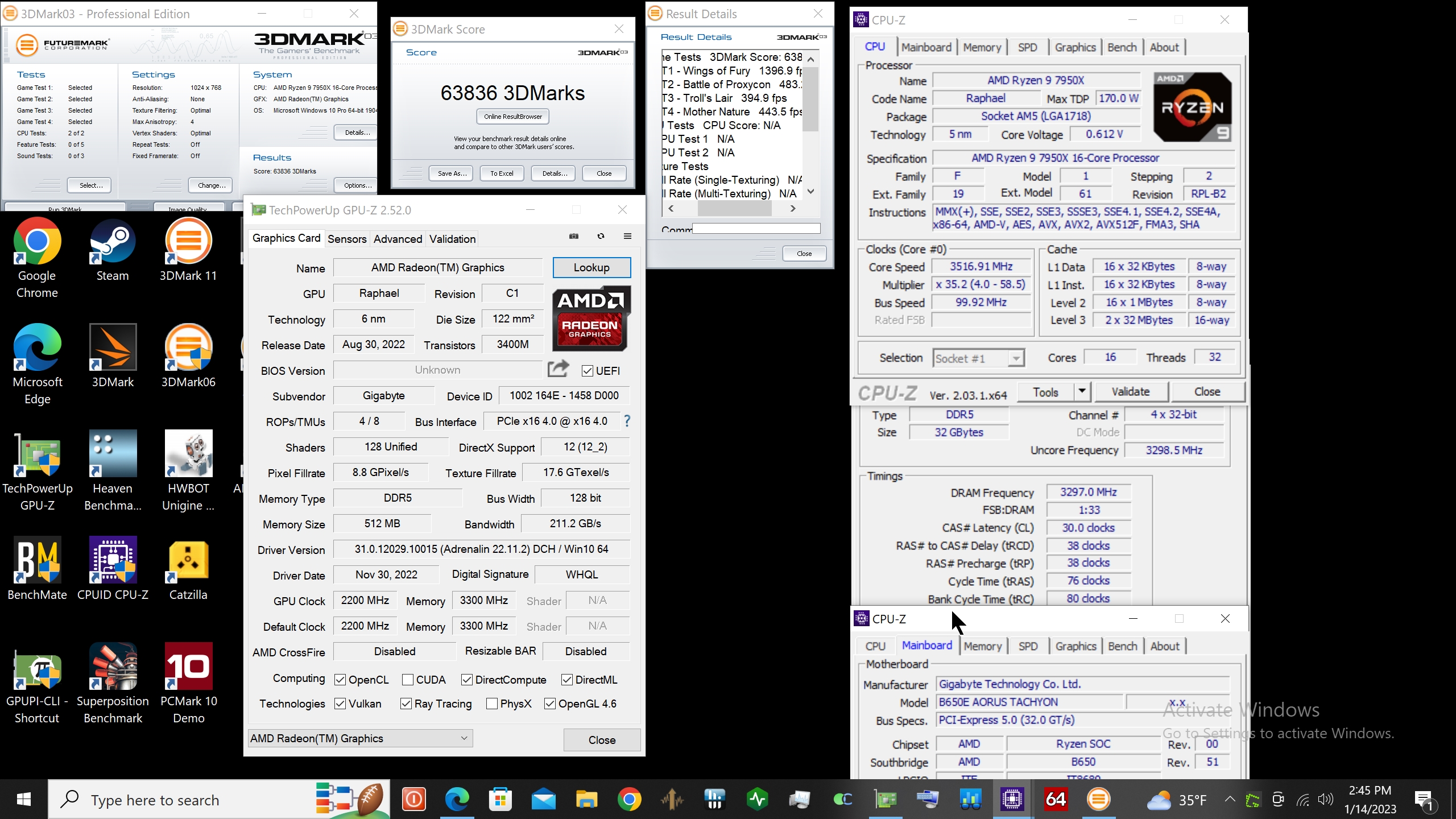Open Mail app from taskbar
Screen dimensions: 1456x819
click(x=543, y=800)
